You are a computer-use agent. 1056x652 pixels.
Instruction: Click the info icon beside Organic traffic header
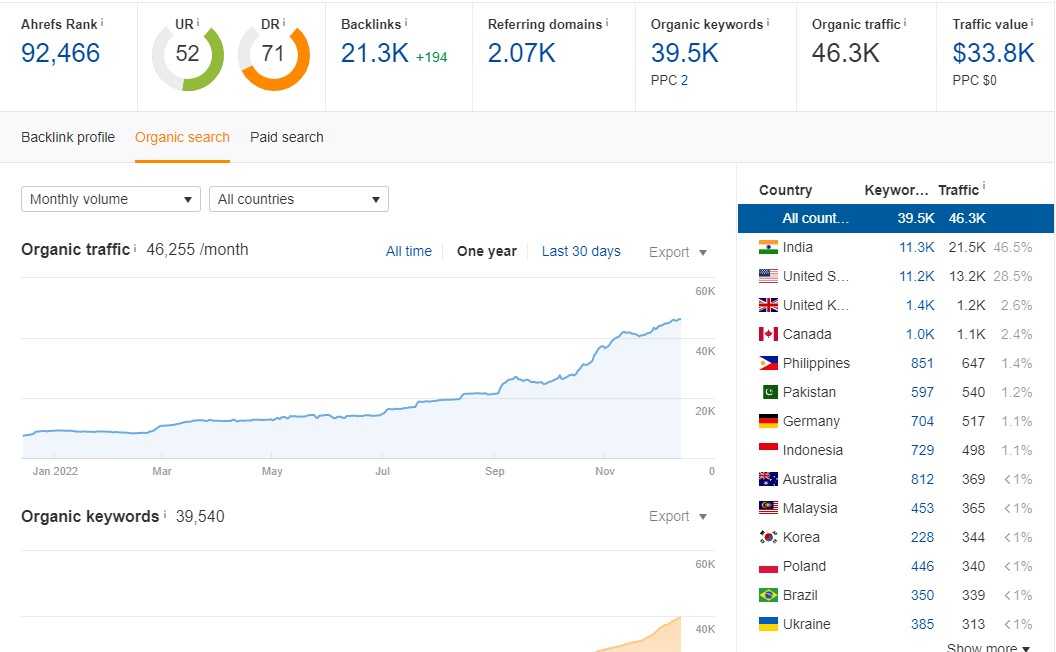click(905, 22)
